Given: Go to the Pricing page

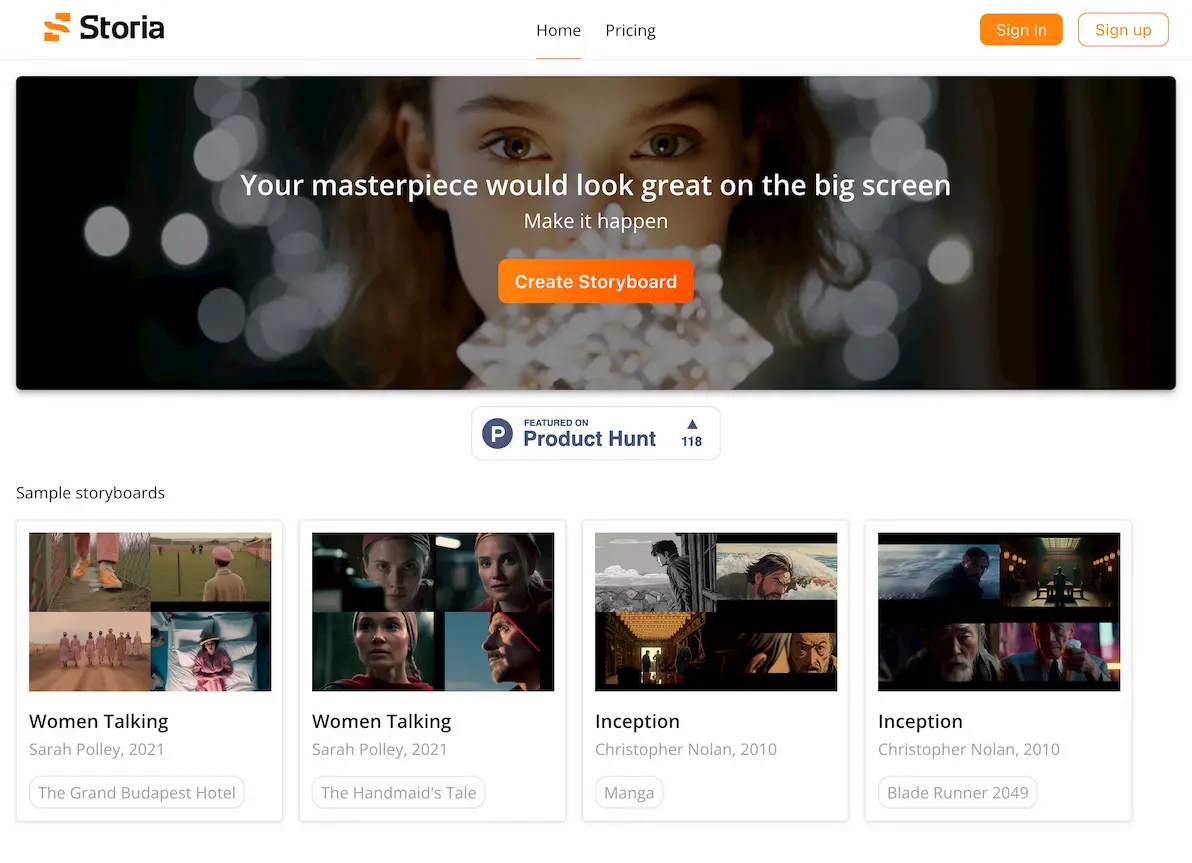Looking at the screenshot, I should click(630, 30).
